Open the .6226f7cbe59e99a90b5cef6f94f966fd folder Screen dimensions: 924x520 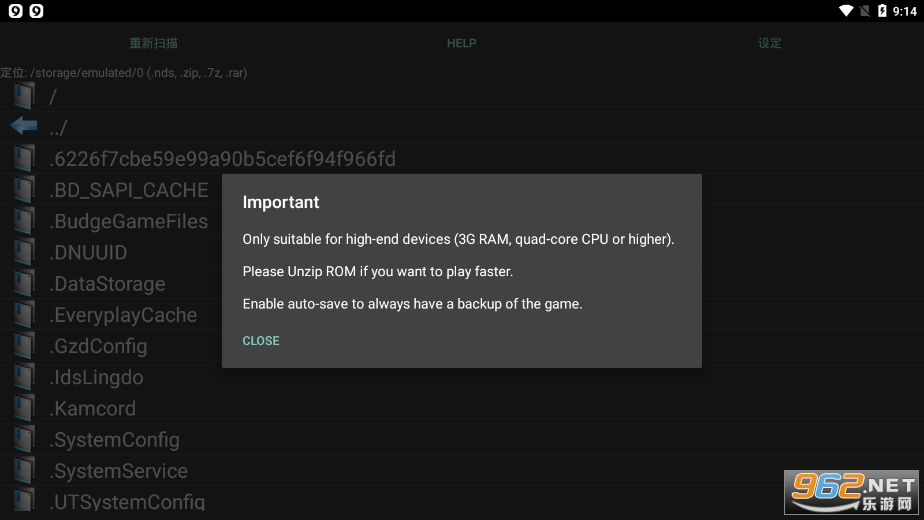pos(222,159)
